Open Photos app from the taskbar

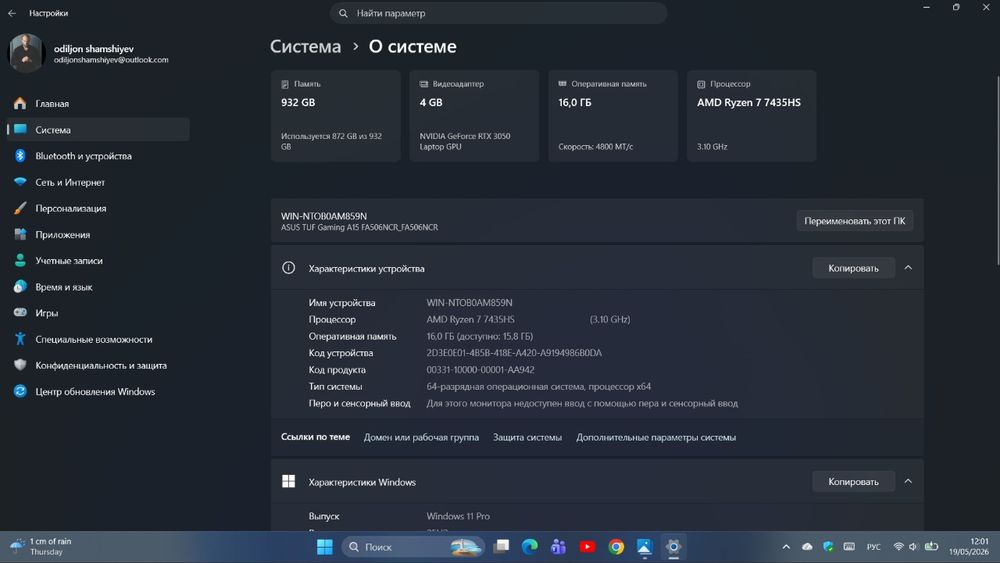(644, 546)
